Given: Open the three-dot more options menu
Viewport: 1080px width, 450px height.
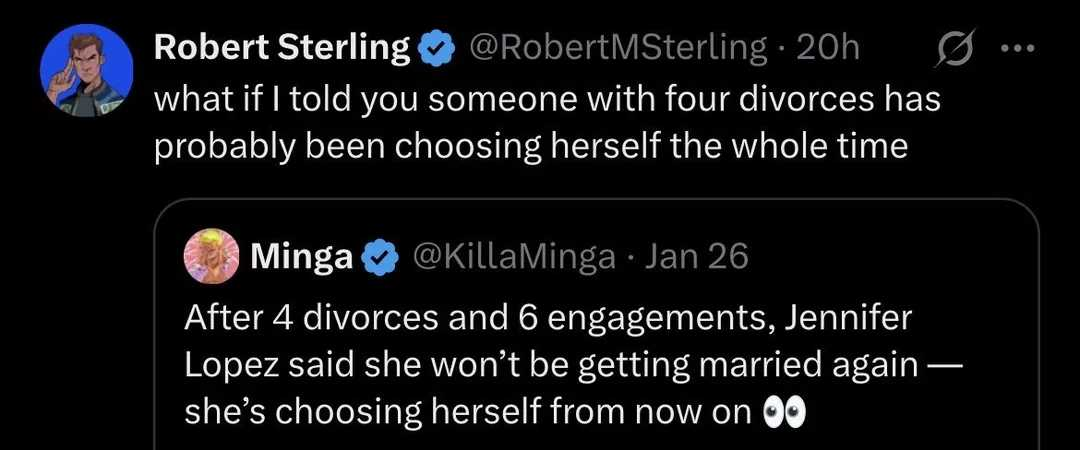Looking at the screenshot, I should (x=1019, y=48).
